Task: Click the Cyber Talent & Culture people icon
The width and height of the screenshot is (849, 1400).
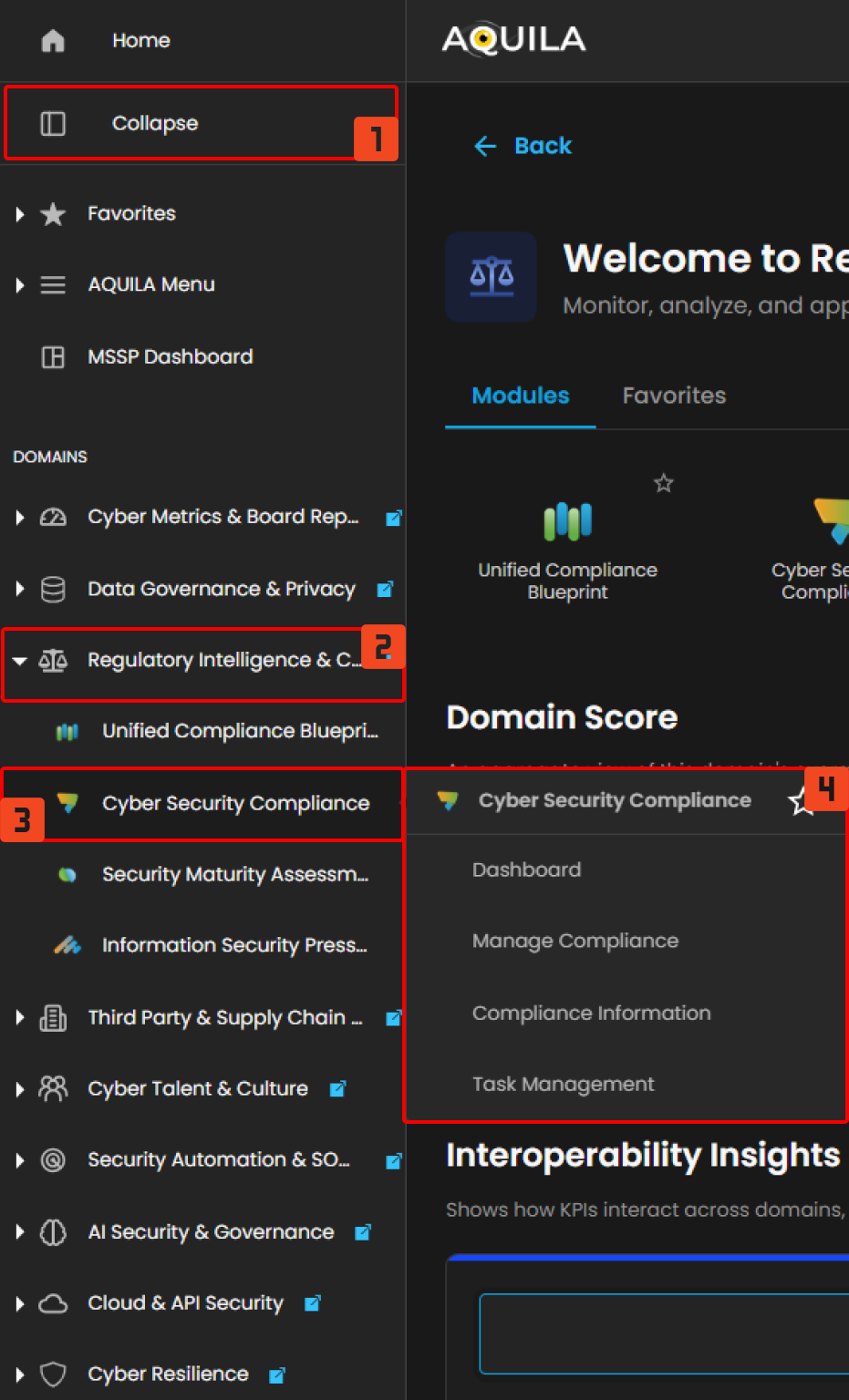Action: tap(53, 1088)
